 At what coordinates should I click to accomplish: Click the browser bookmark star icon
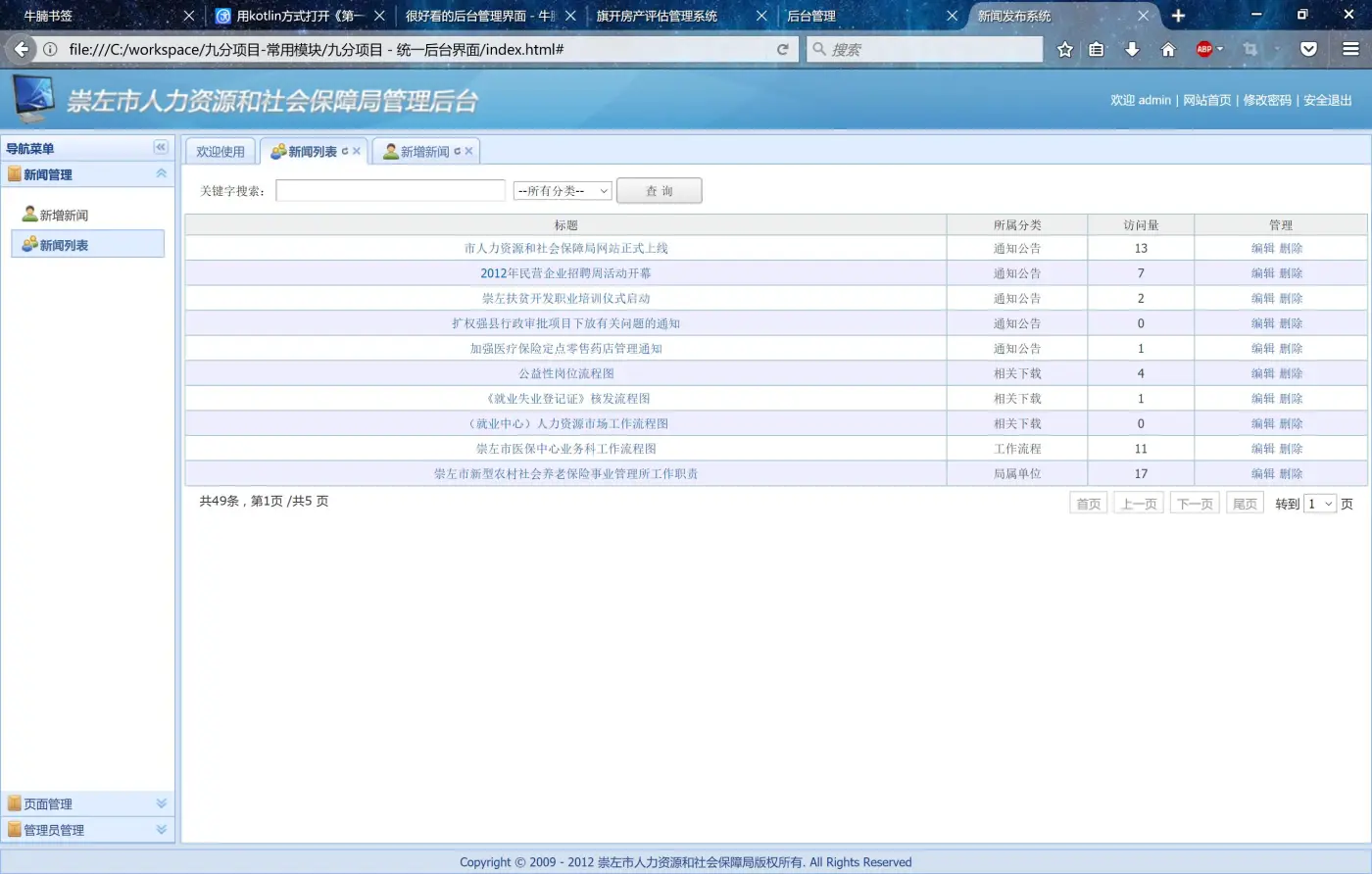[x=1065, y=49]
